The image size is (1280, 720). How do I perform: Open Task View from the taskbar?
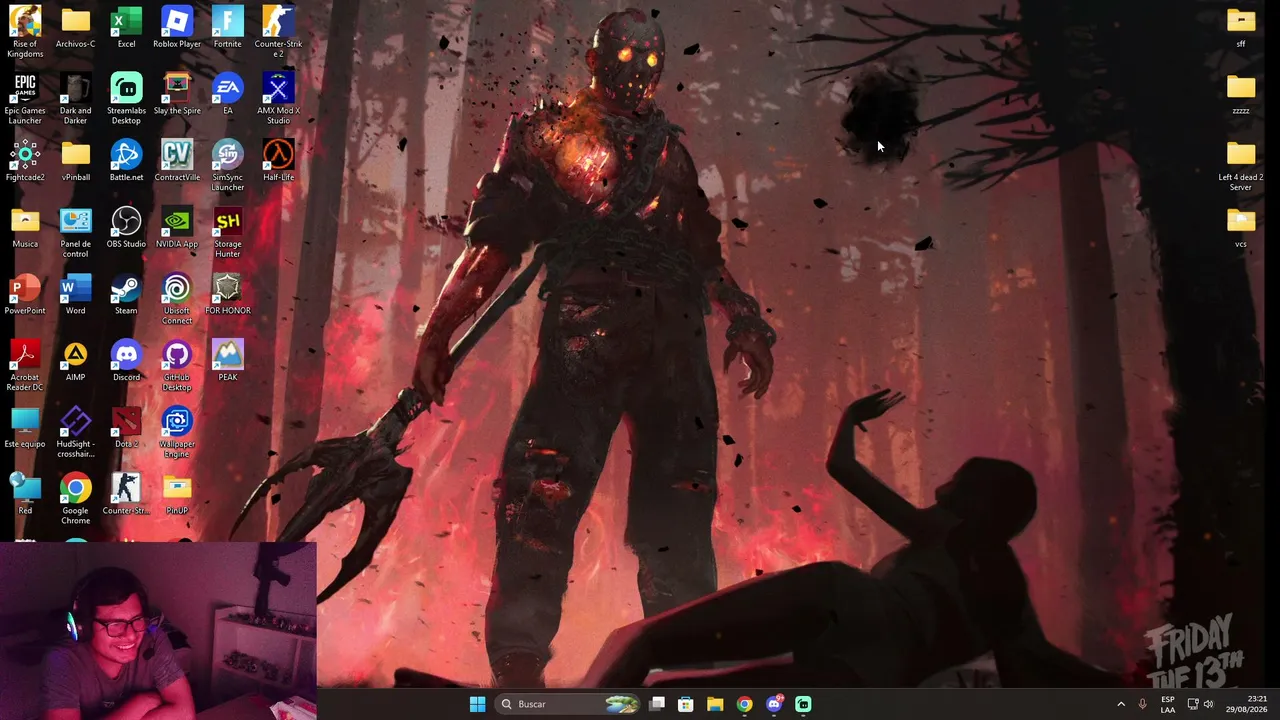657,704
